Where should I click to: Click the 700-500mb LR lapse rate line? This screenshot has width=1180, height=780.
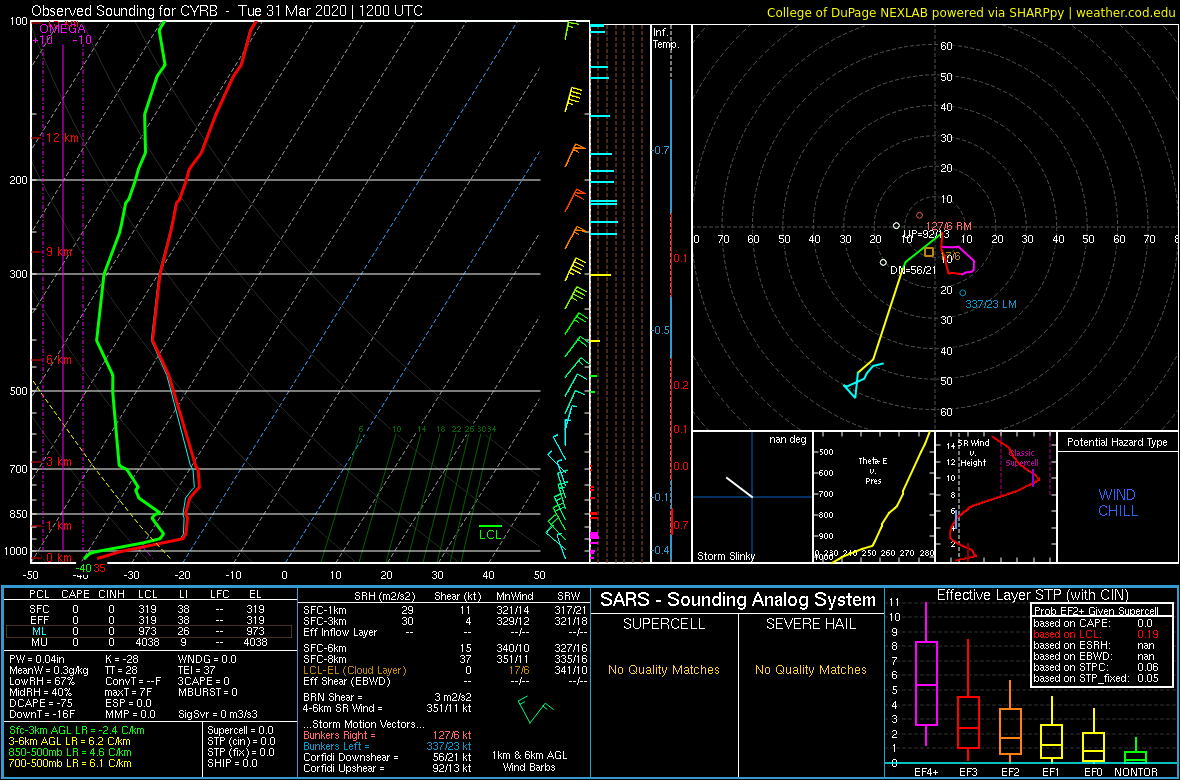point(70,763)
